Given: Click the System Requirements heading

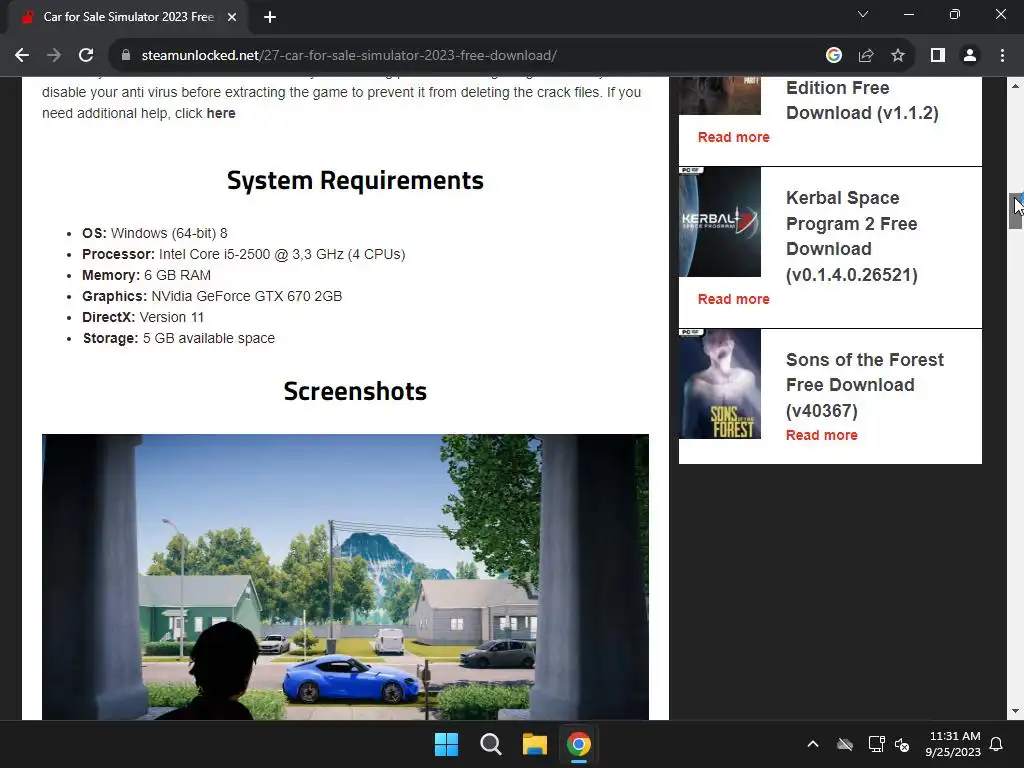Looking at the screenshot, I should coord(355,180).
